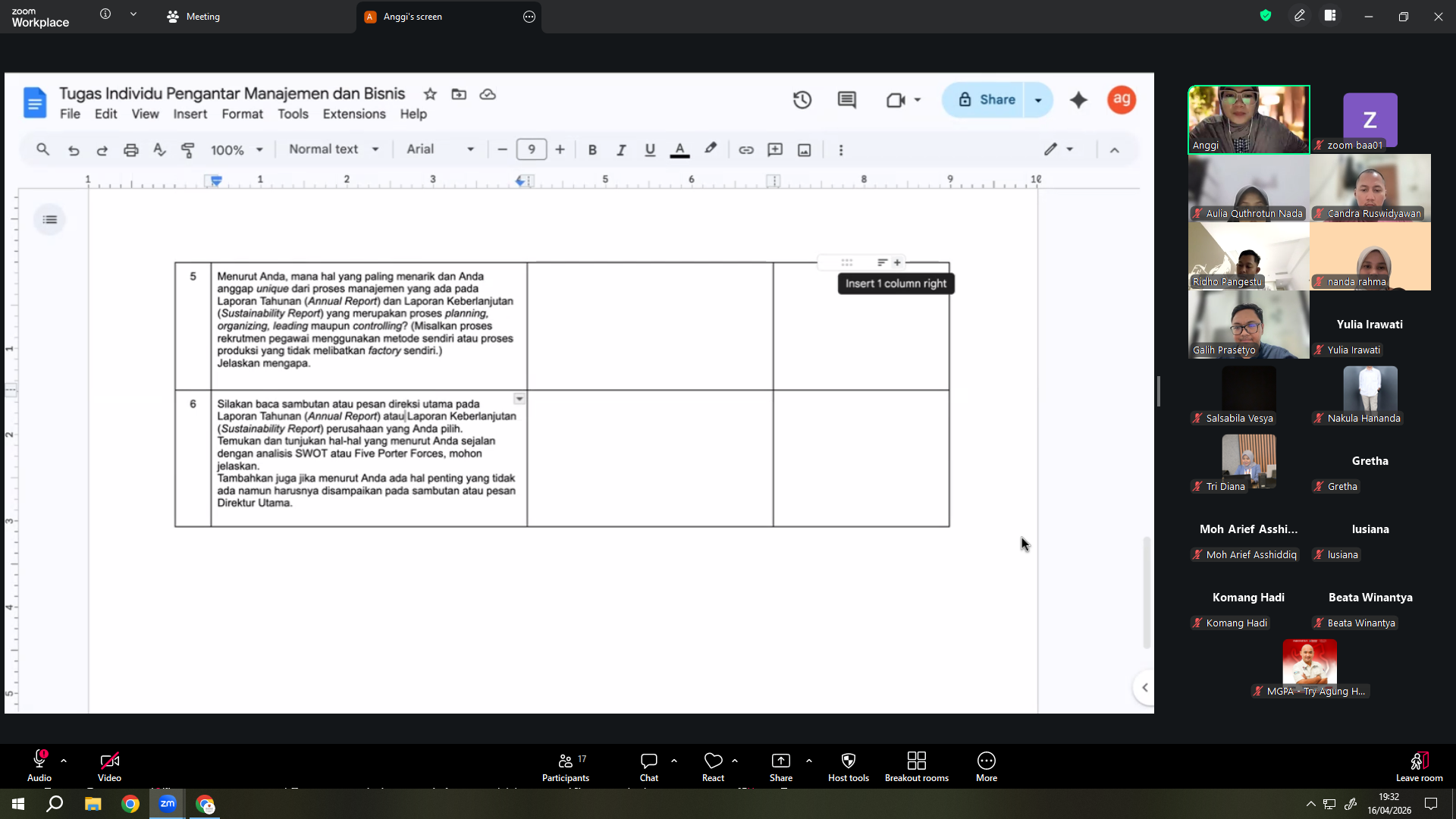Open Zoom Host tools
Viewport: 1456px width, 819px height.
click(x=849, y=767)
